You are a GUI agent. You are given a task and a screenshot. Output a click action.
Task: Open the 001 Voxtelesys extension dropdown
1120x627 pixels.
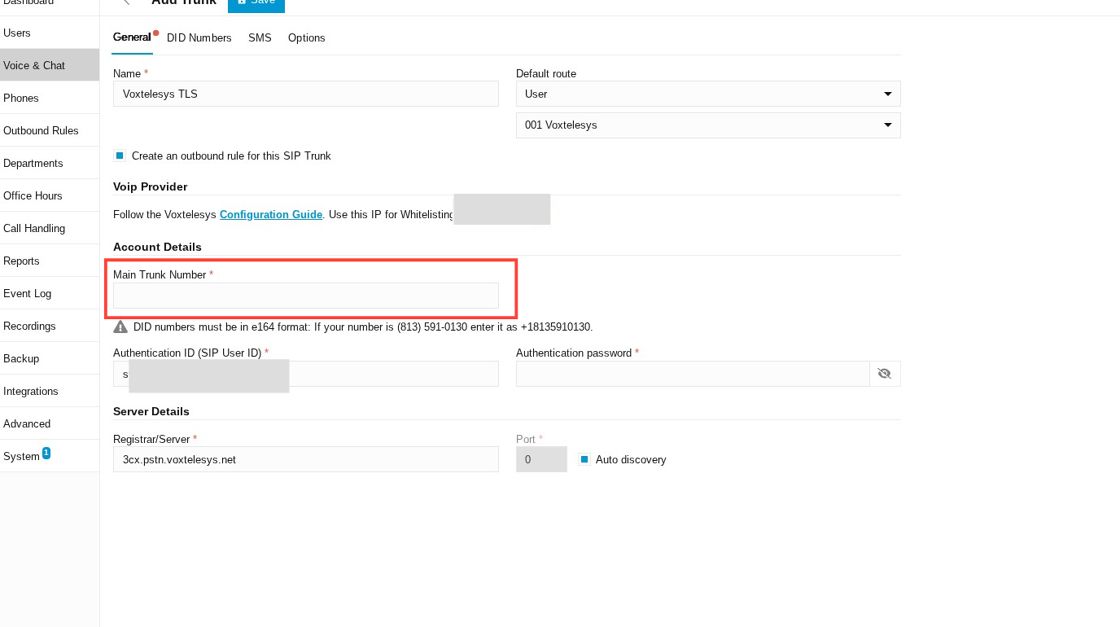(x=708, y=125)
